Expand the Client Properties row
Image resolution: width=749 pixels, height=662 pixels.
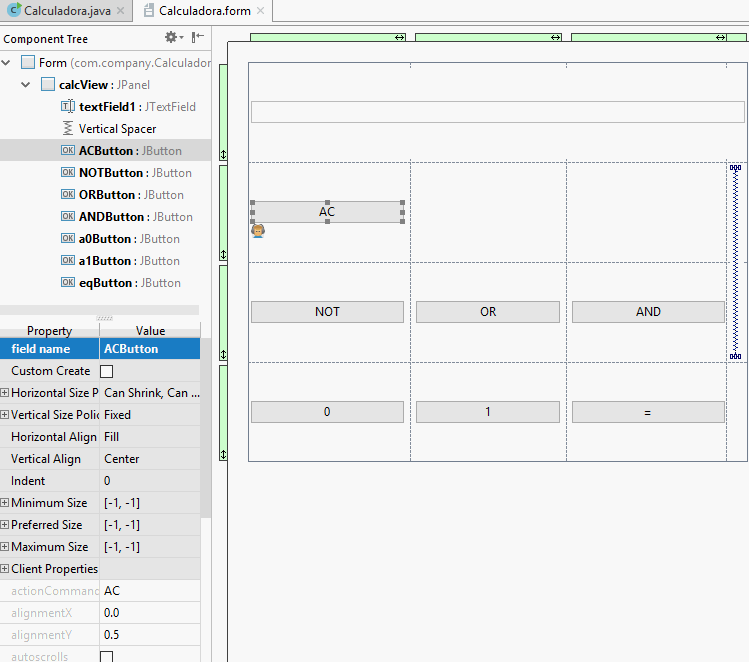5,569
